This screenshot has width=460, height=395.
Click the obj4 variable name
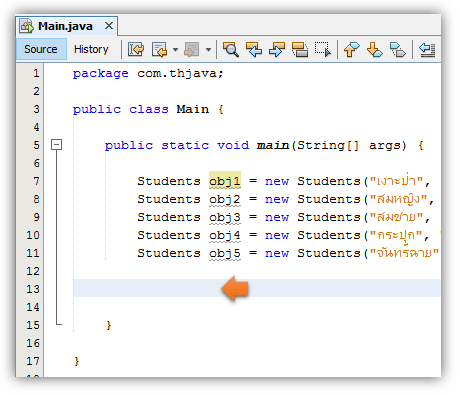[225, 235]
